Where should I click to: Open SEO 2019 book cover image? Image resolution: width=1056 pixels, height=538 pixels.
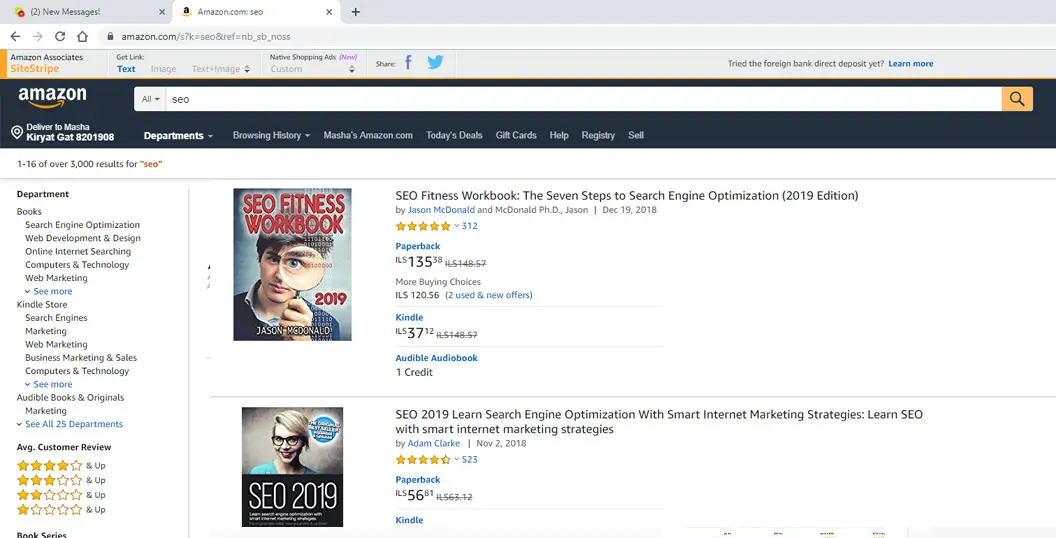tap(292, 467)
